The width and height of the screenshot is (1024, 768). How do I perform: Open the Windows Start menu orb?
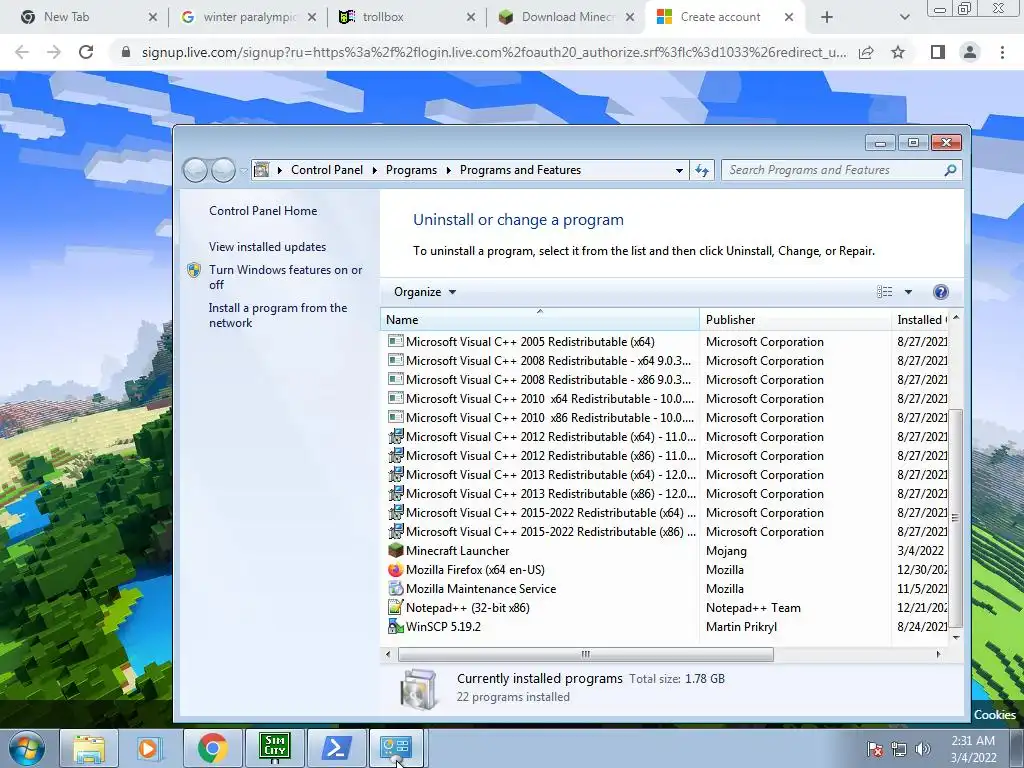[x=27, y=748]
